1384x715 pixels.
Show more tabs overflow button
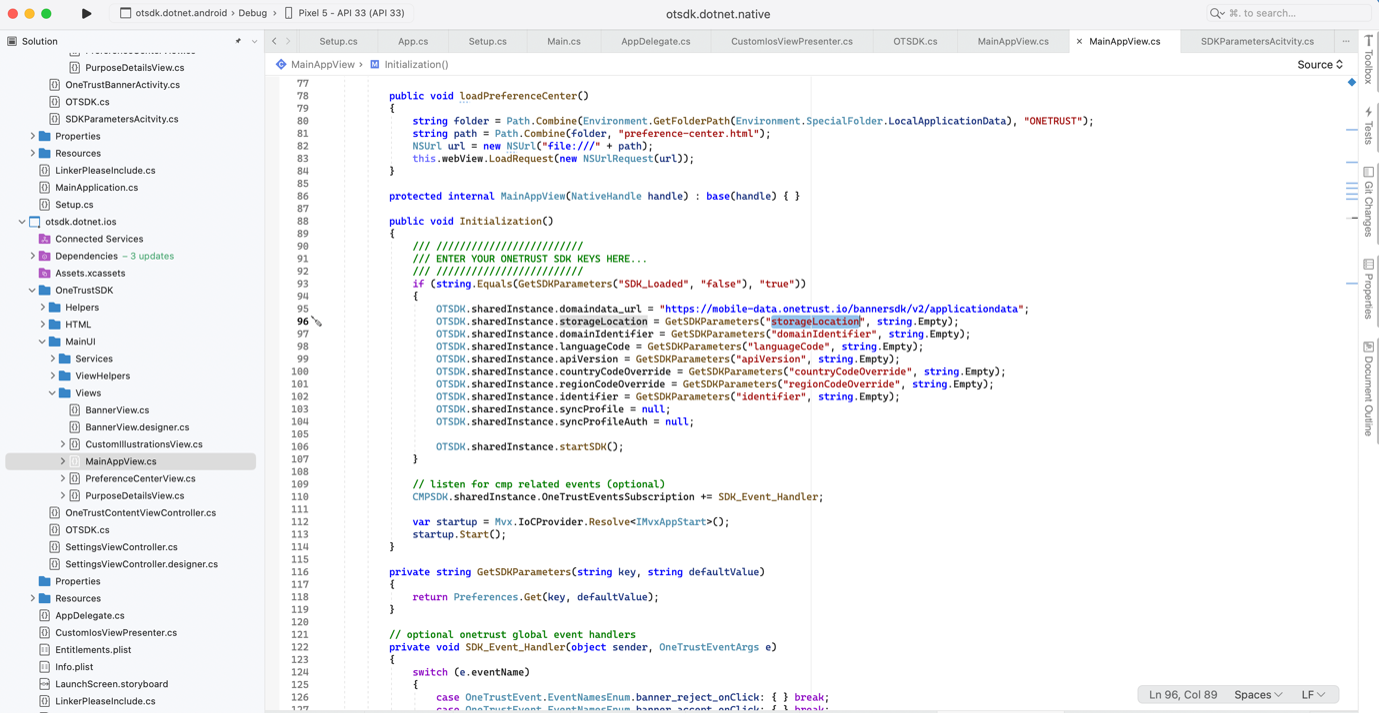coord(1345,41)
